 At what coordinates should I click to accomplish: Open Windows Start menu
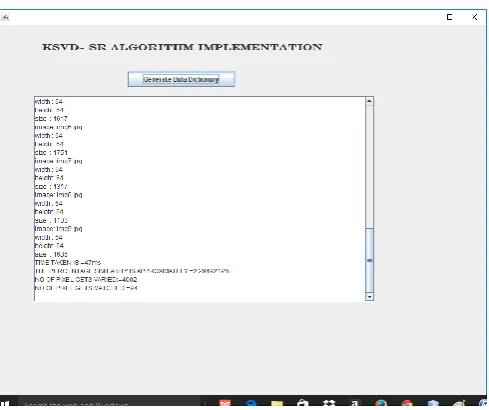click(5, 403)
